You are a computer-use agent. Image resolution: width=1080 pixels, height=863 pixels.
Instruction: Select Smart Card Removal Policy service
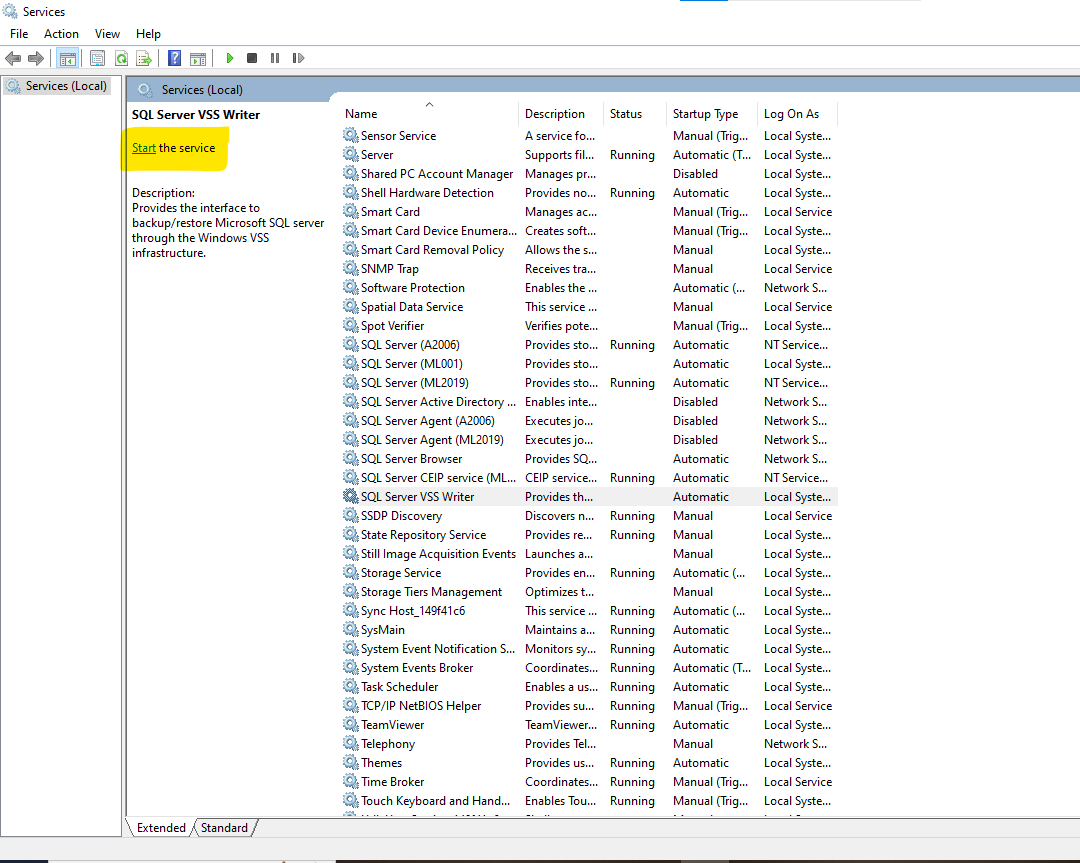click(590, 249)
